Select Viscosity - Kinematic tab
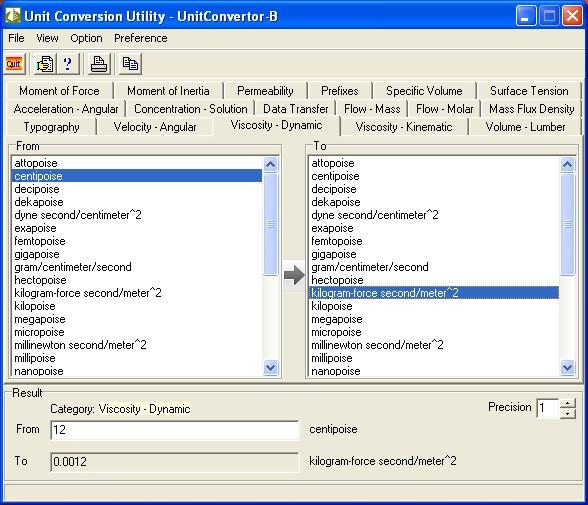This screenshot has height=505, width=588. pyautogui.click(x=404, y=127)
